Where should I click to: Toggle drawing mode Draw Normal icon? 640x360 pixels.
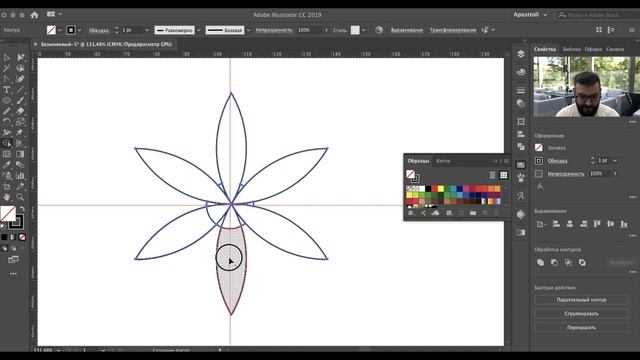pyautogui.click(x=4, y=248)
